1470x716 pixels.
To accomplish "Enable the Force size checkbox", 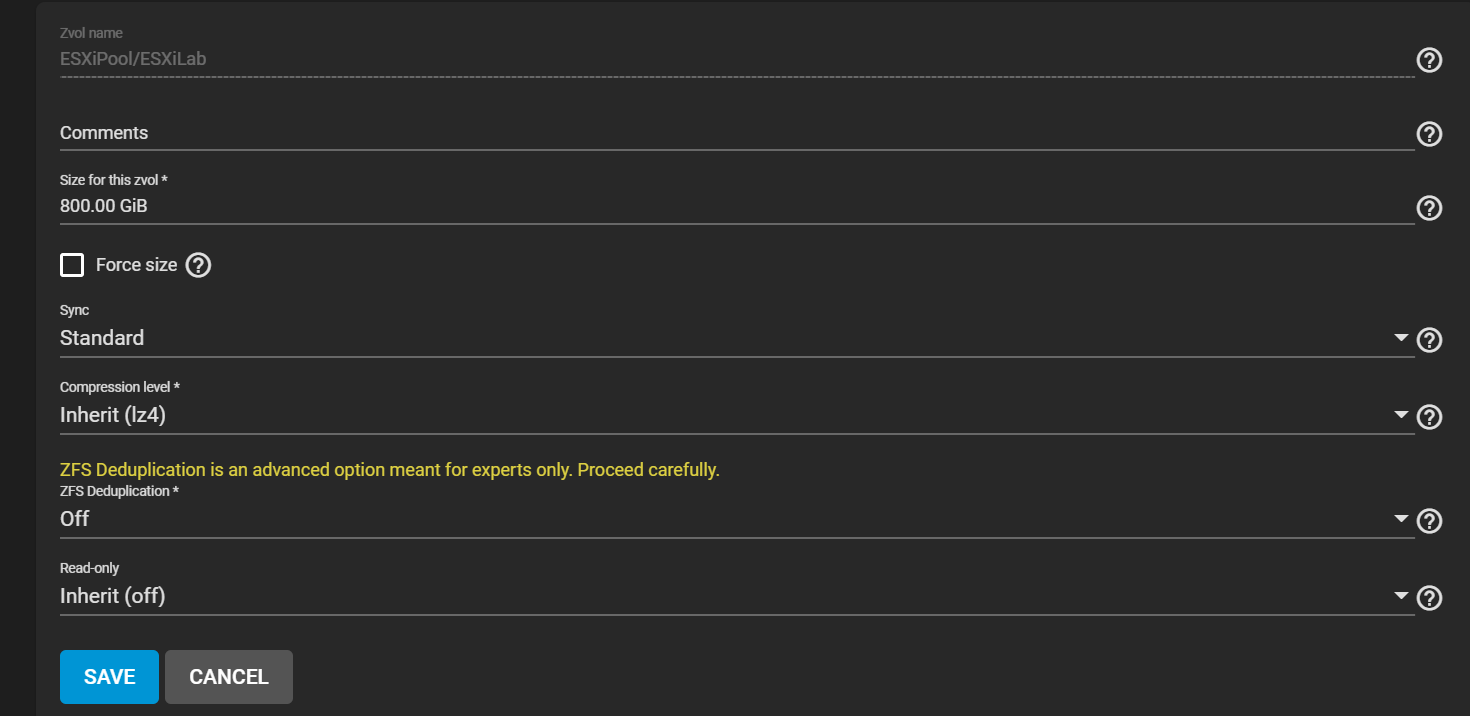I will point(72,265).
